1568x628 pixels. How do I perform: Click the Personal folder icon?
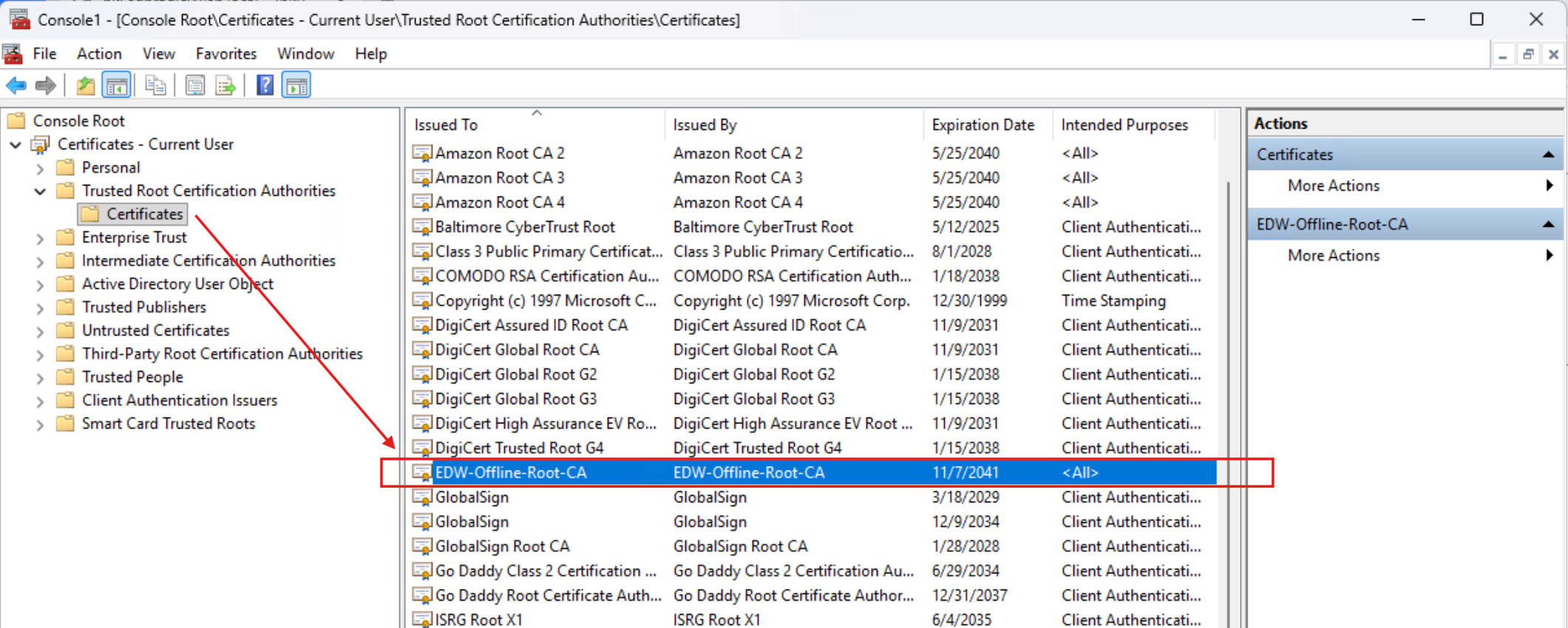(x=65, y=168)
